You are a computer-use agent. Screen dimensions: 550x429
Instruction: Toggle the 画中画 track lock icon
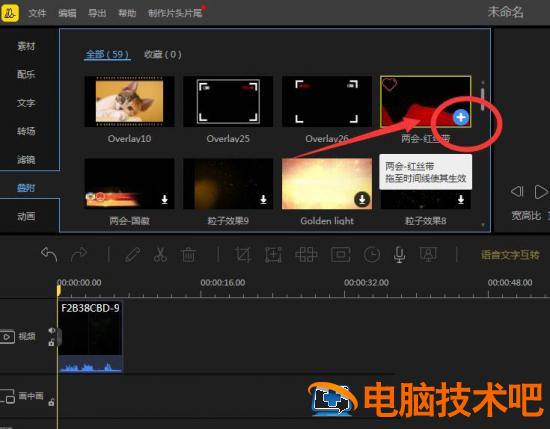pyautogui.click(x=51, y=402)
